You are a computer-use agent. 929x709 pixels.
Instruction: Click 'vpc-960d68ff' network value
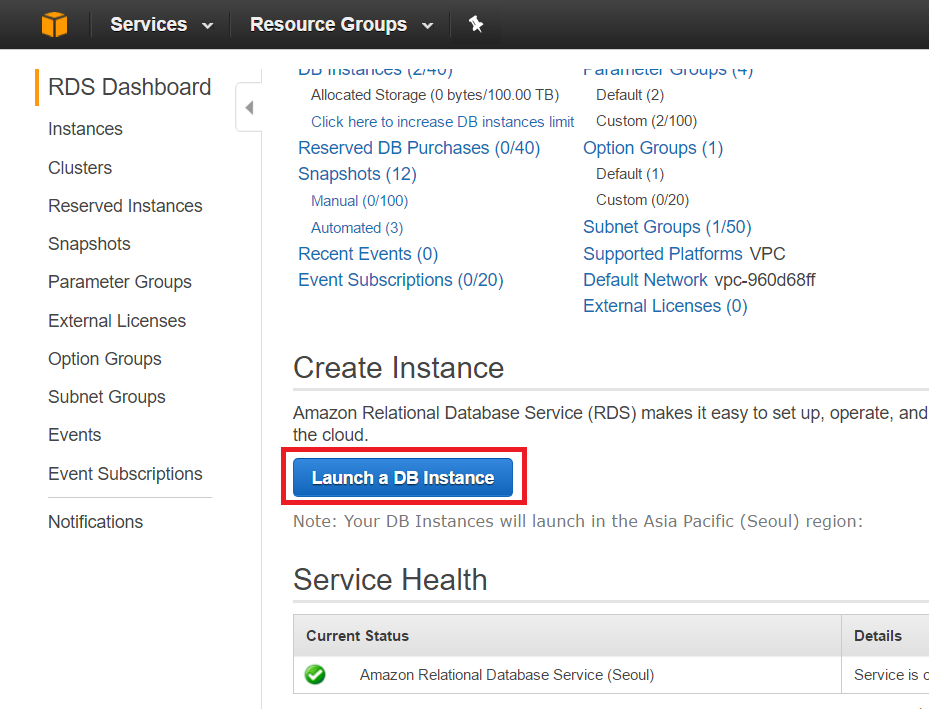765,280
